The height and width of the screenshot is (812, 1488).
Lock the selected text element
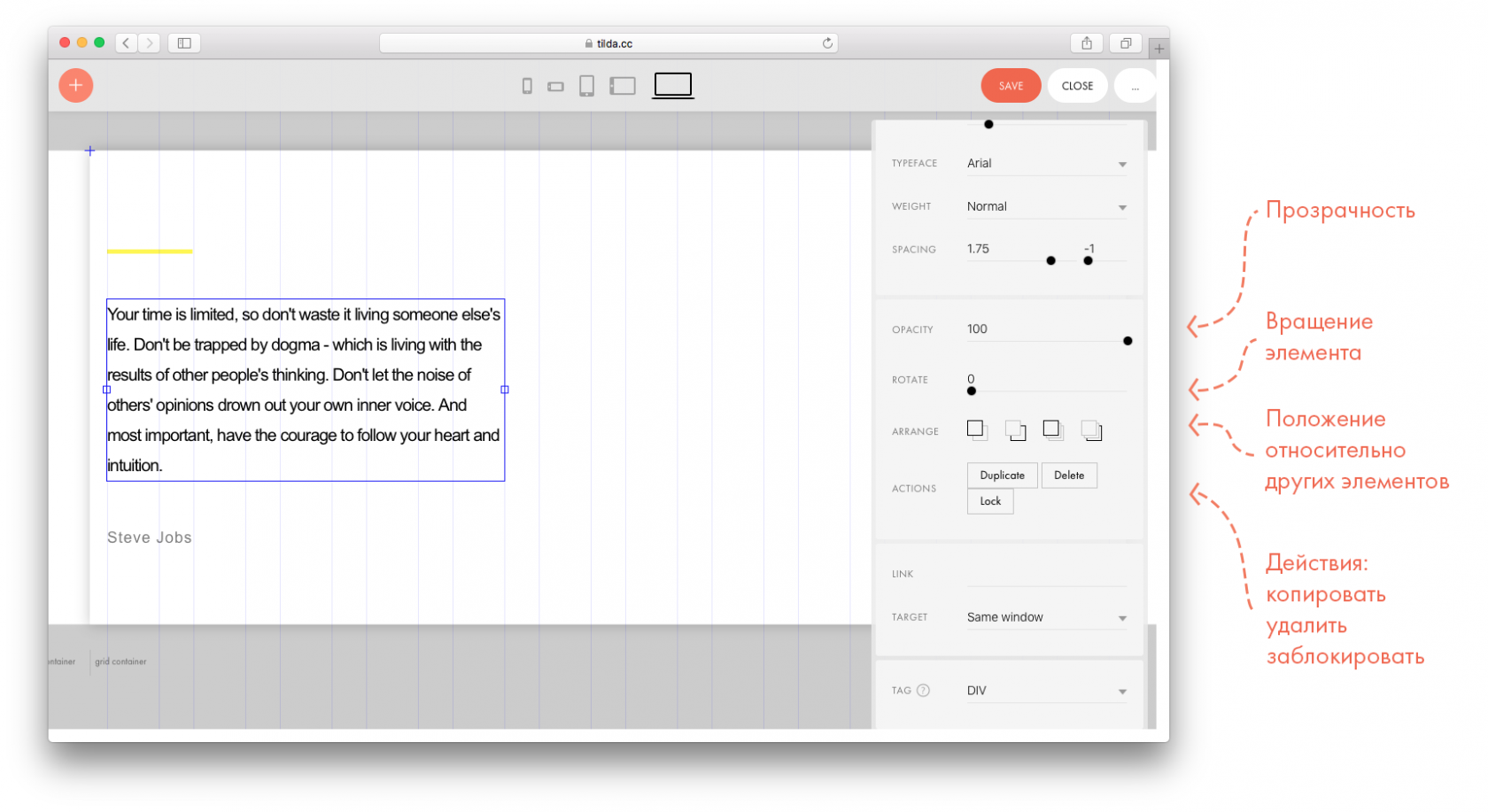click(x=990, y=501)
